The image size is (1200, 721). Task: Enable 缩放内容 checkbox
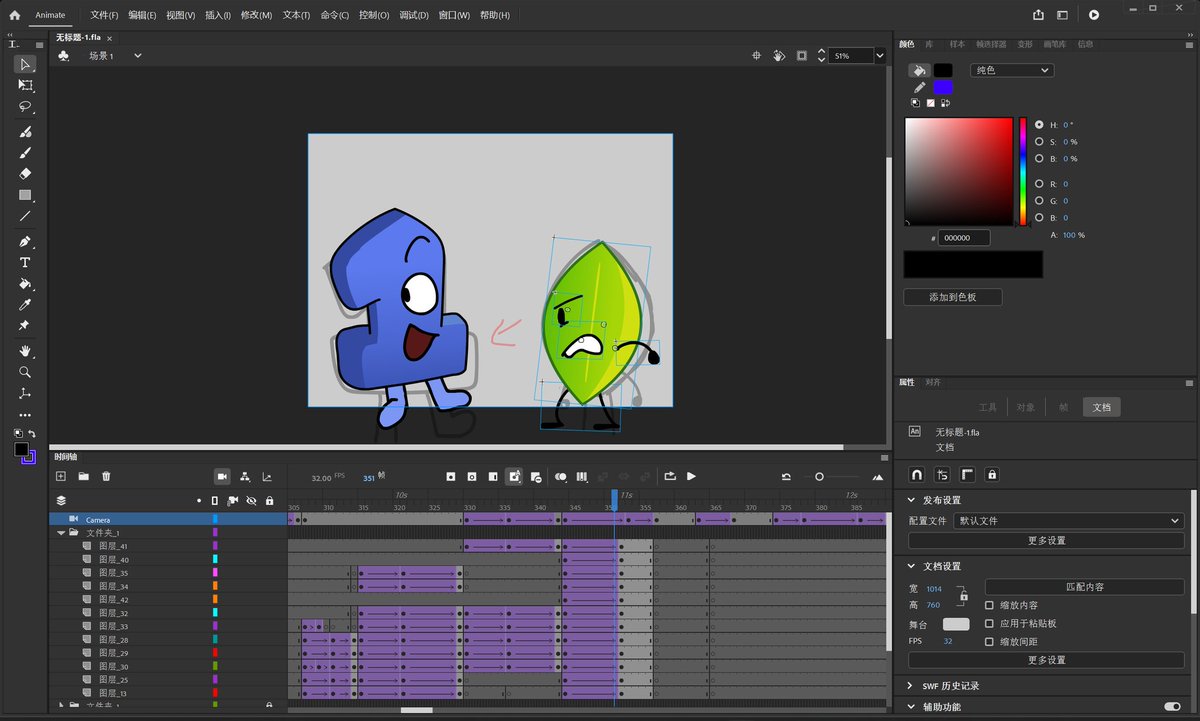pos(989,605)
